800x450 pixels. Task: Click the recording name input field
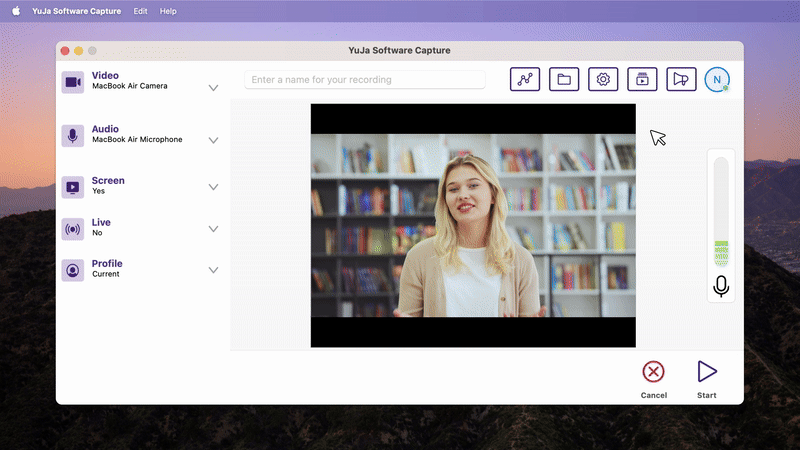[365, 80]
